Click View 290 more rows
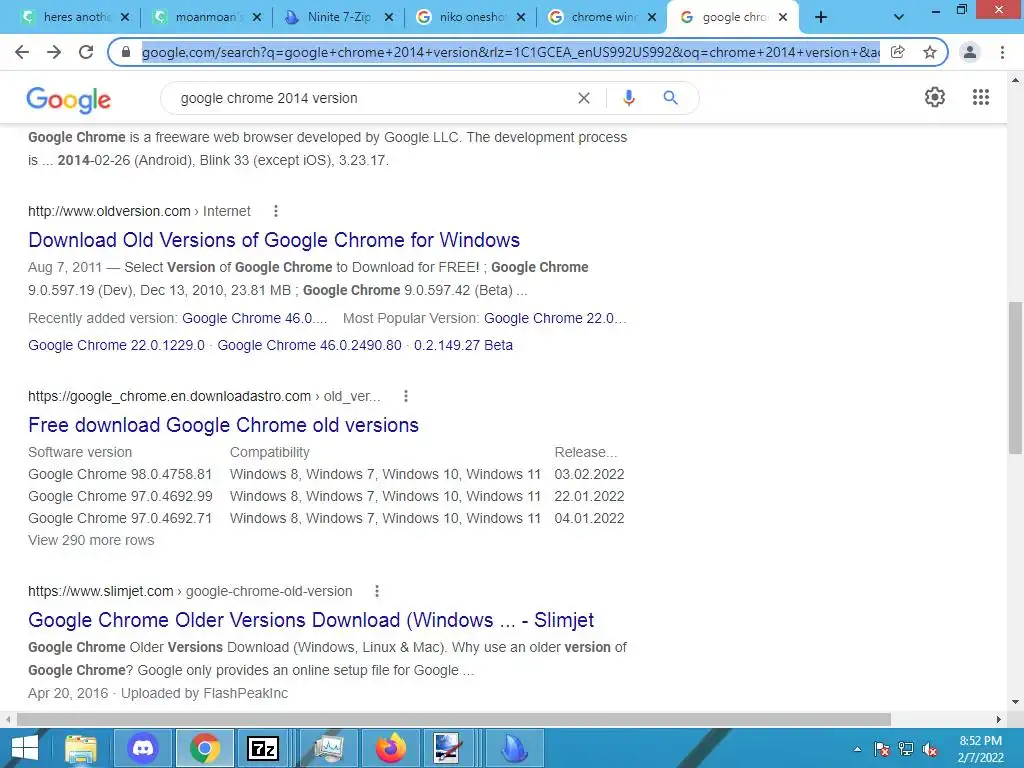This screenshot has height=768, width=1024. tap(91, 540)
